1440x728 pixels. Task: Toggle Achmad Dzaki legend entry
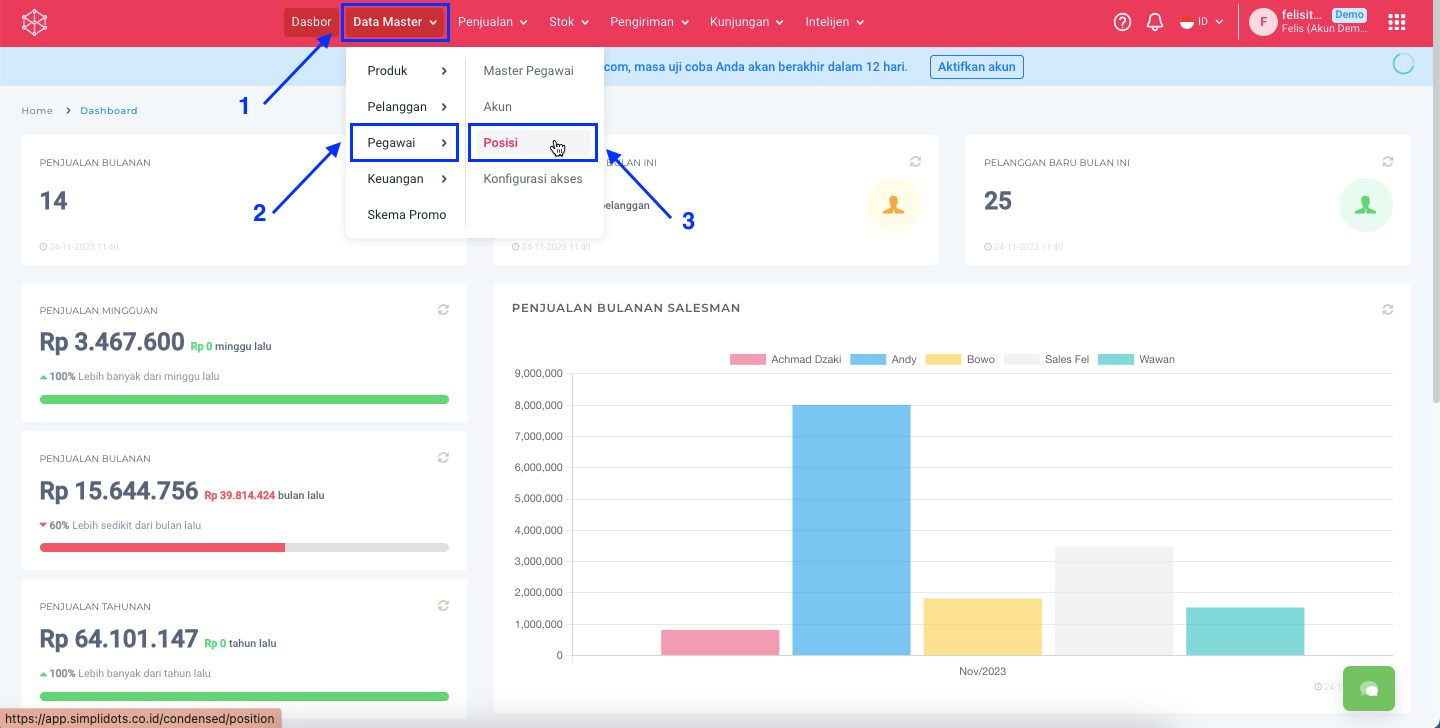[785, 359]
